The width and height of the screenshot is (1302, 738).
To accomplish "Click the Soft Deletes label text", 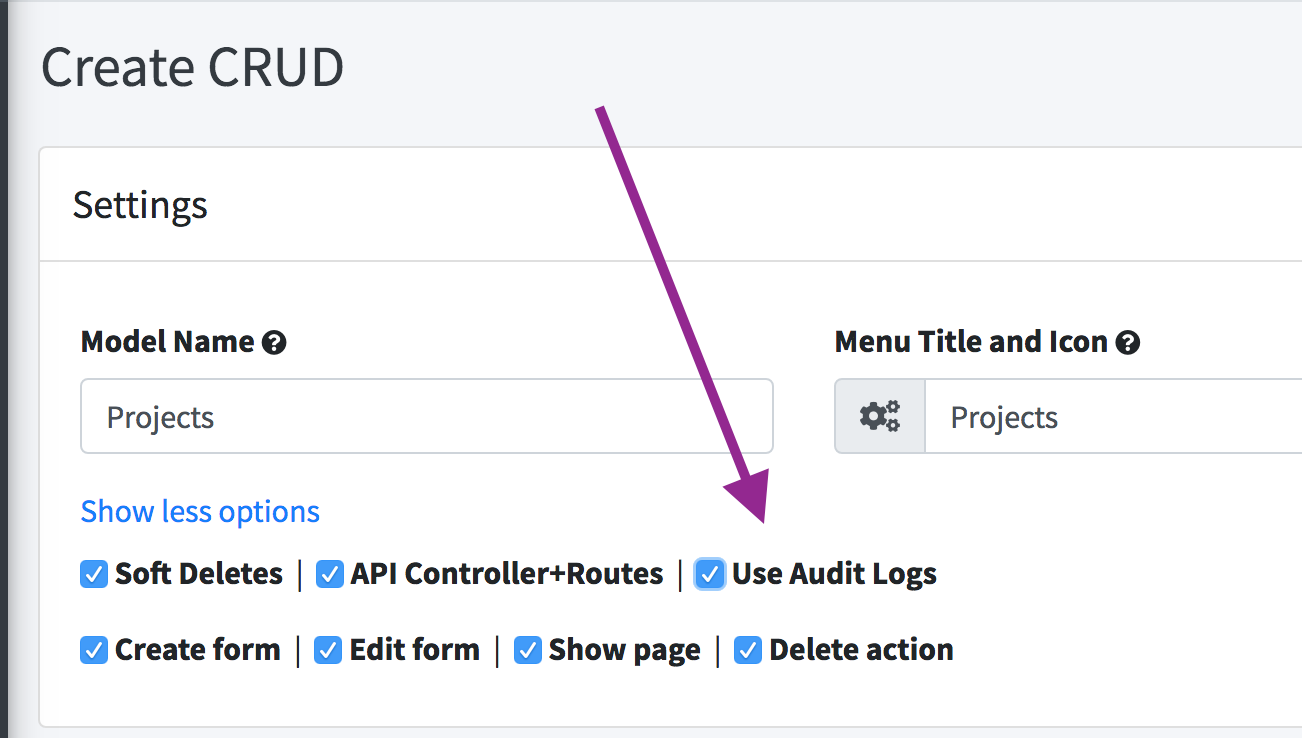I will pos(199,574).
